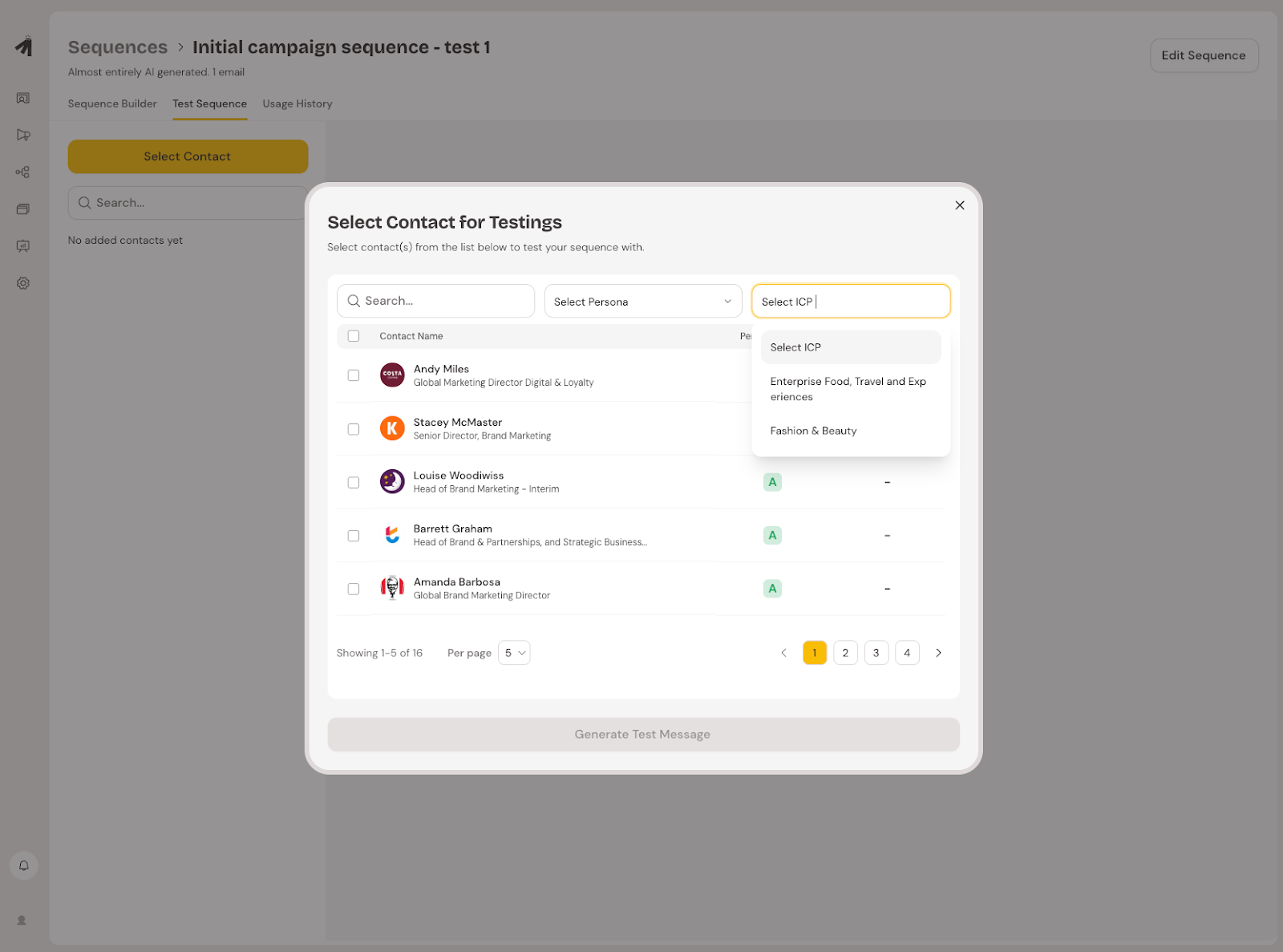Screen dimensions: 1283x952
Task: Click the next page arrow in pagination
Action: click(x=938, y=653)
